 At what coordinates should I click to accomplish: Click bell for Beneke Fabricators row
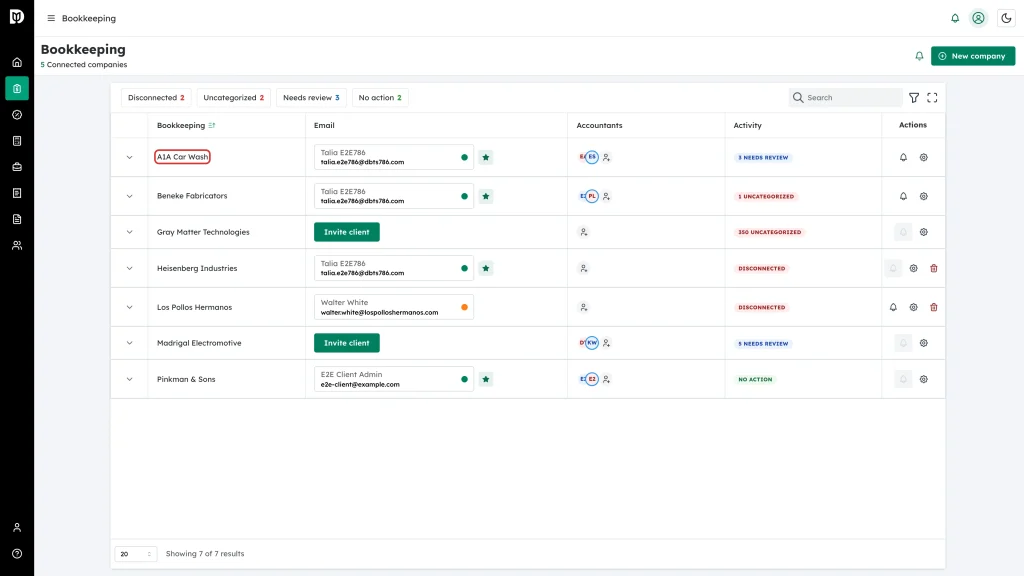point(903,197)
